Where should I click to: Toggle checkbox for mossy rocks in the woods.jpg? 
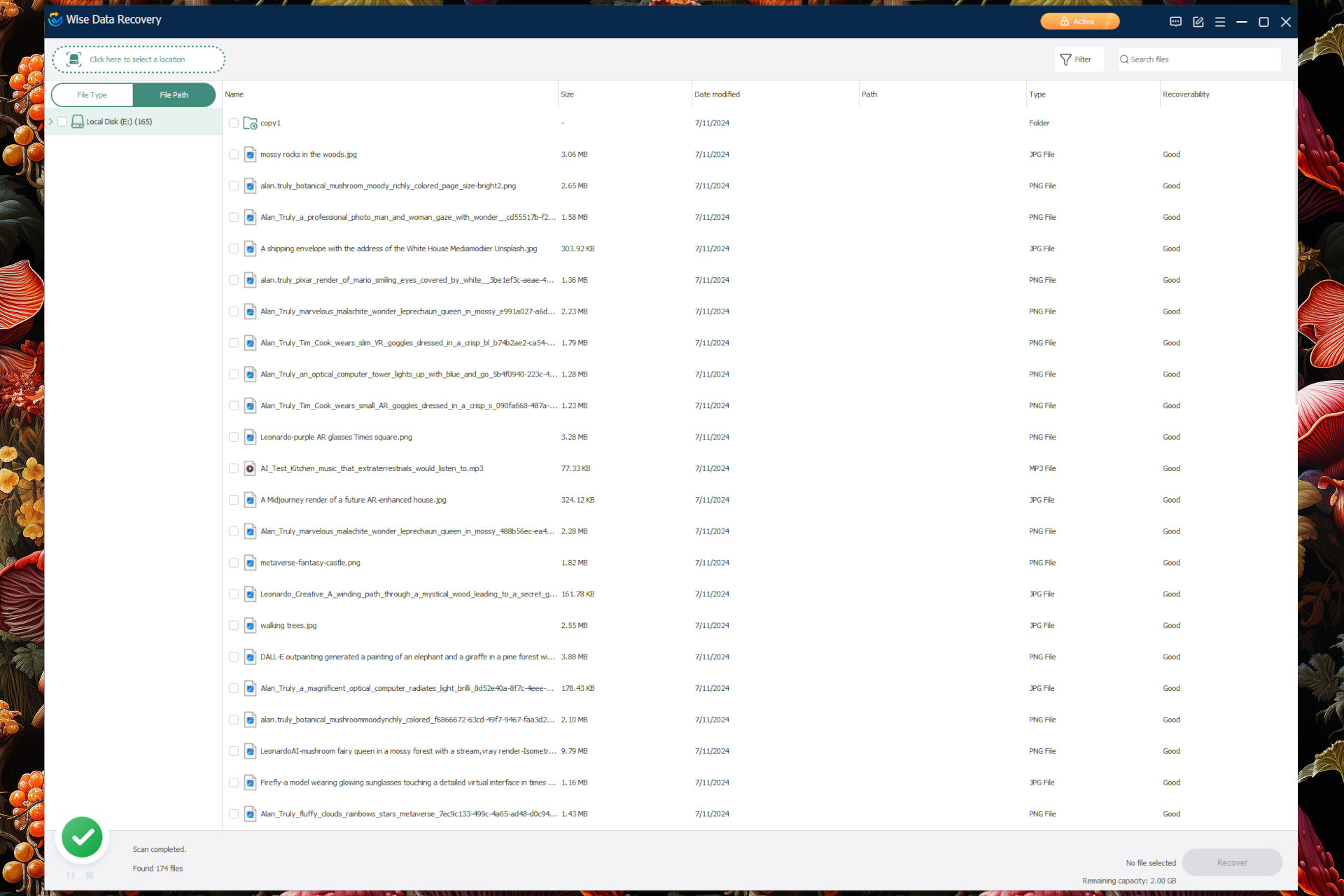pos(233,154)
